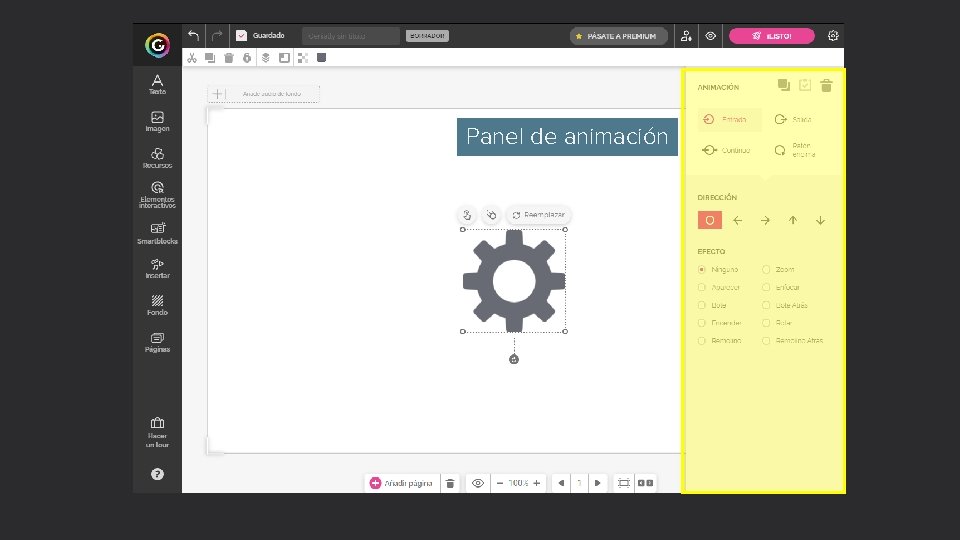
Task: Select the Entrada animation tab
Action: pyautogui.click(x=729, y=119)
